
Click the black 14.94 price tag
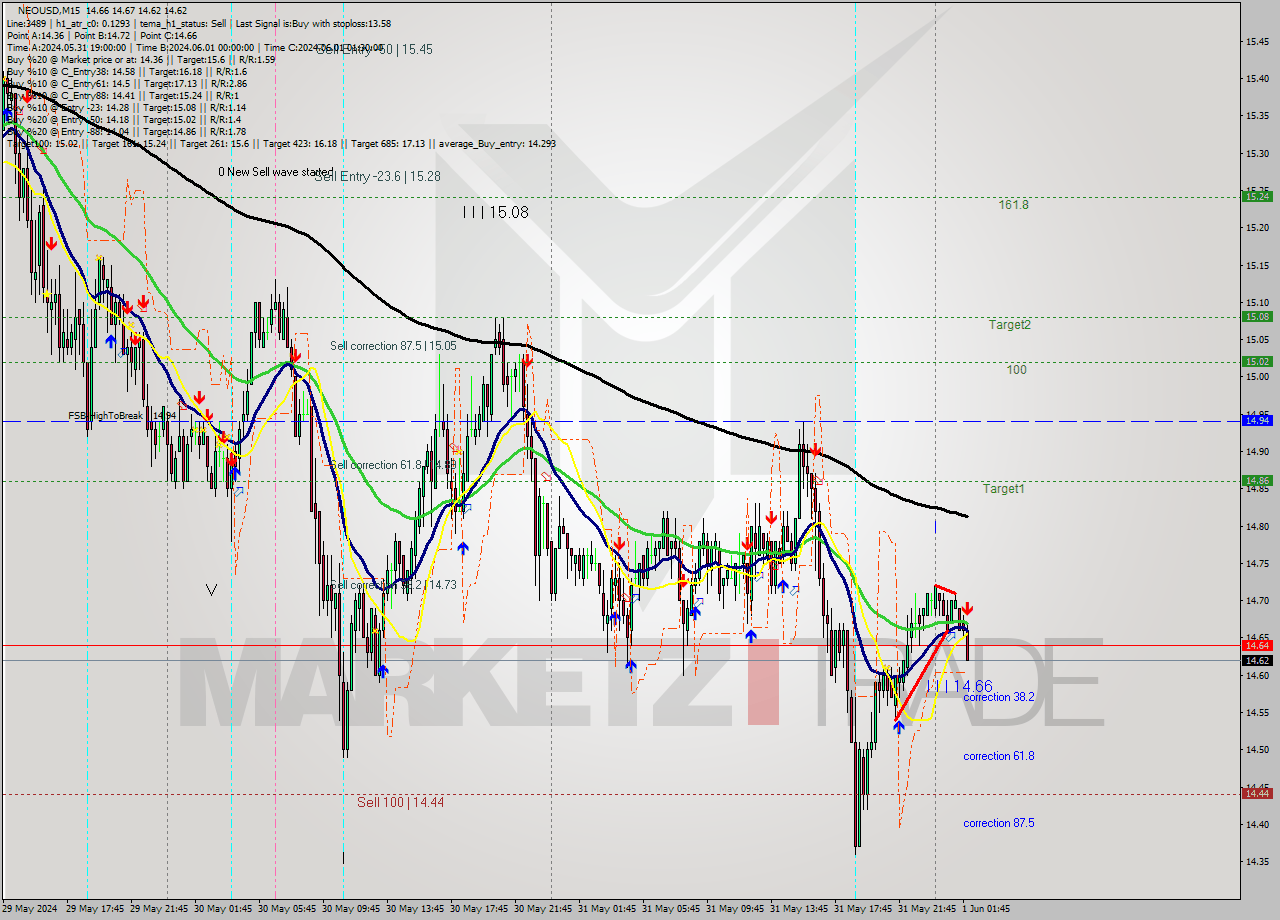[1256, 421]
